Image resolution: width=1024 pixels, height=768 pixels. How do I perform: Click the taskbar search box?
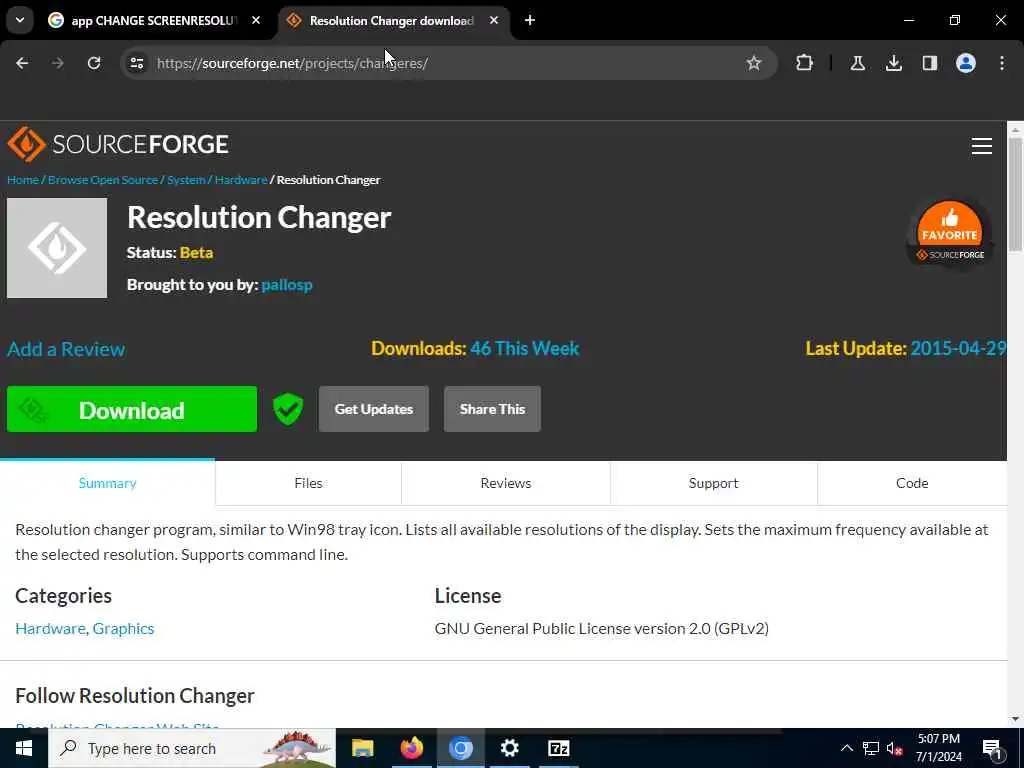(x=192, y=748)
